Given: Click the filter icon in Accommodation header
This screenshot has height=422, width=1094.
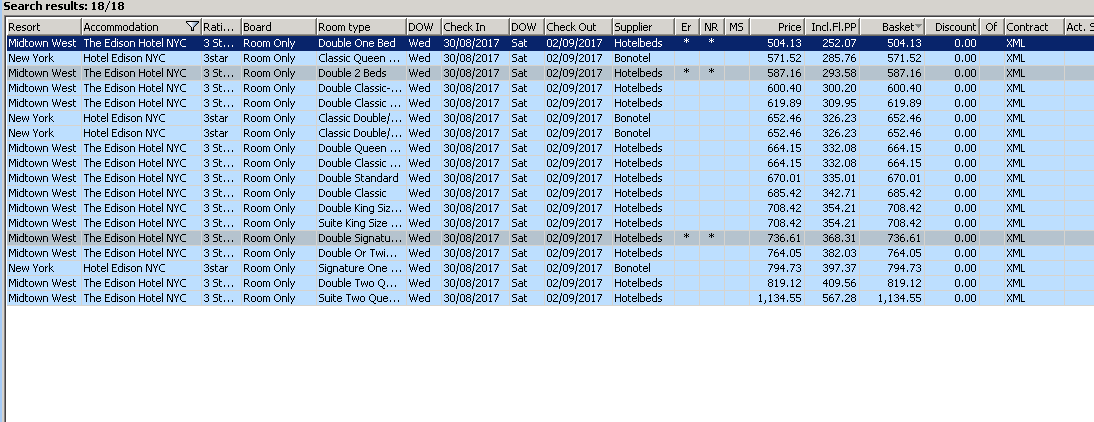Looking at the screenshot, I should [193, 27].
